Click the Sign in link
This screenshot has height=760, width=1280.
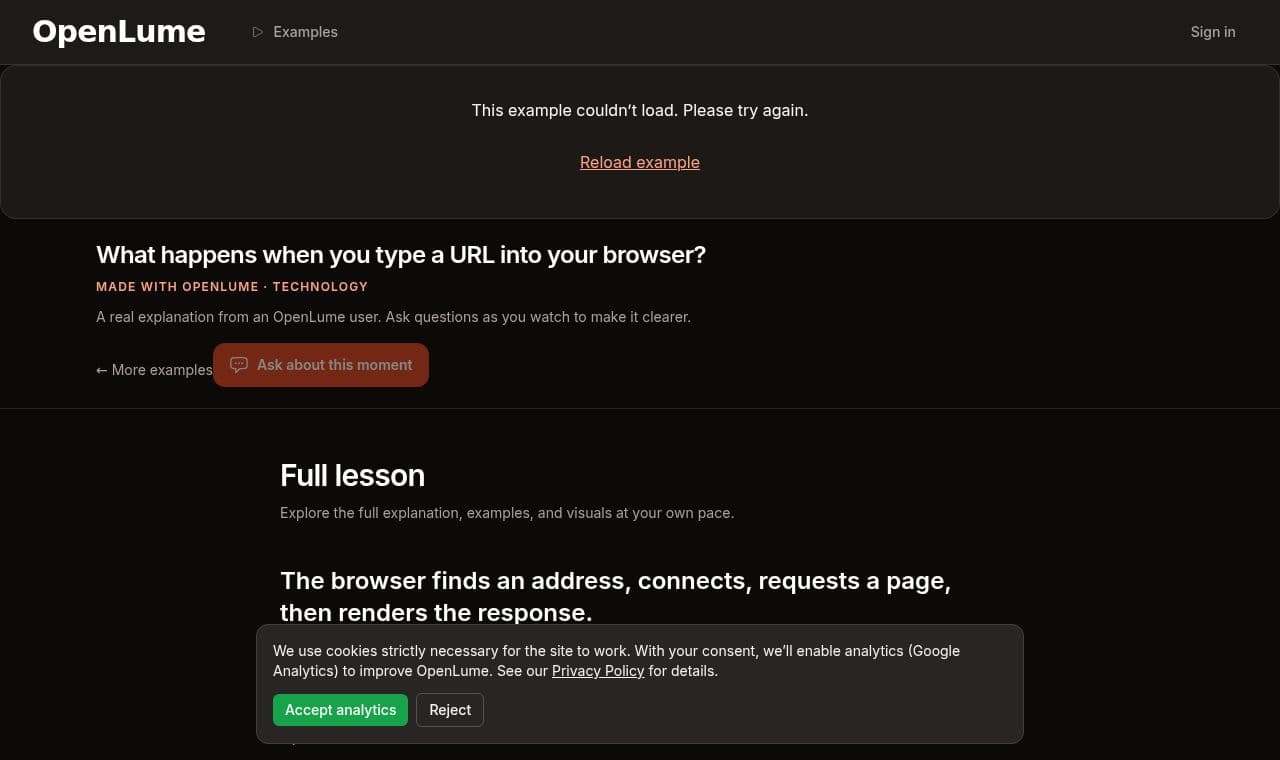(1213, 32)
